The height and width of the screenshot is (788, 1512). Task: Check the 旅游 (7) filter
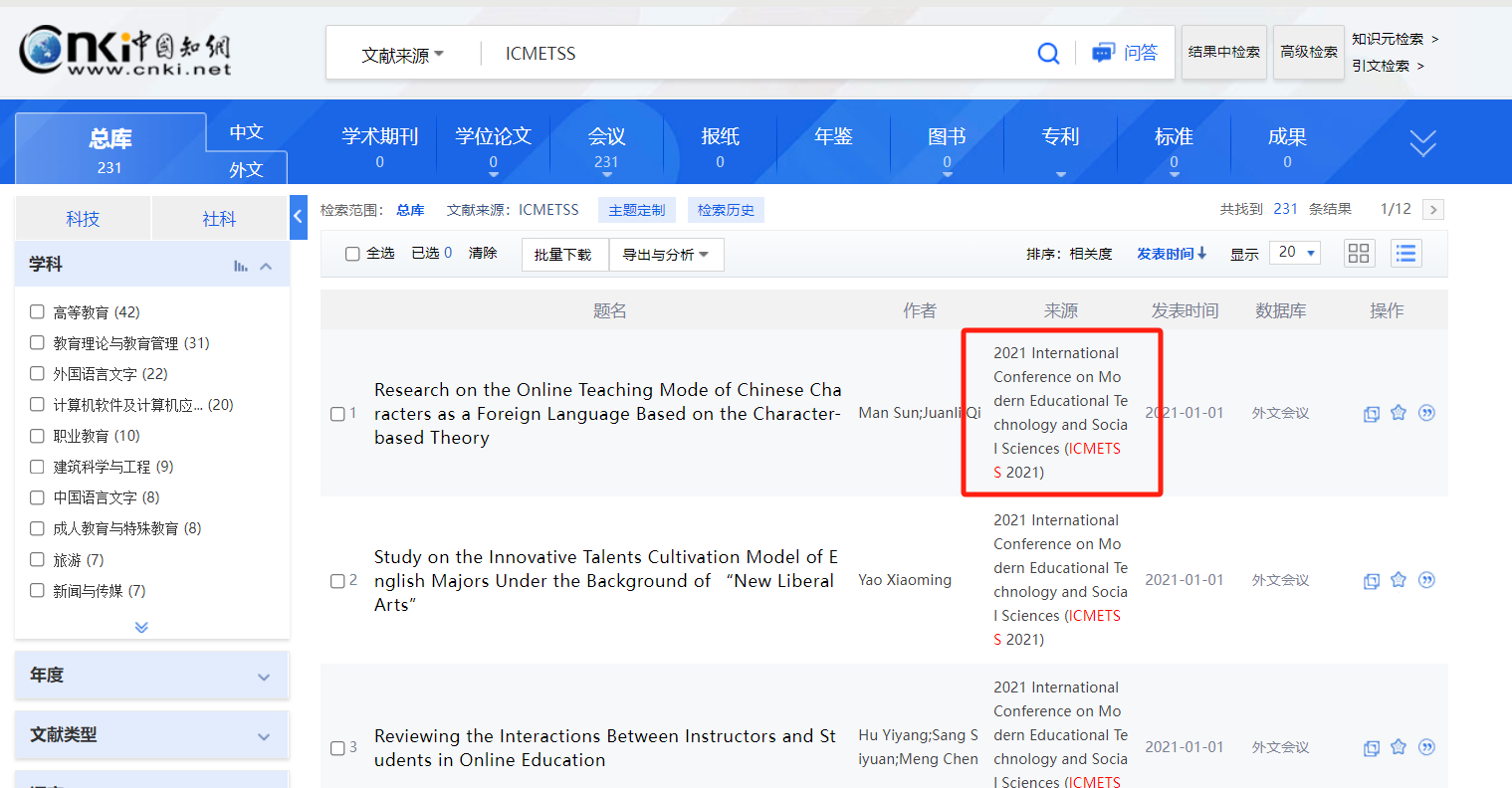[x=37, y=559]
